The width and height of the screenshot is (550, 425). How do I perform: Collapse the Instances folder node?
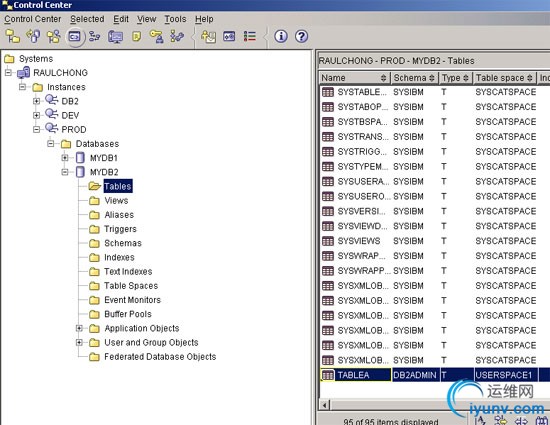(x=22, y=87)
